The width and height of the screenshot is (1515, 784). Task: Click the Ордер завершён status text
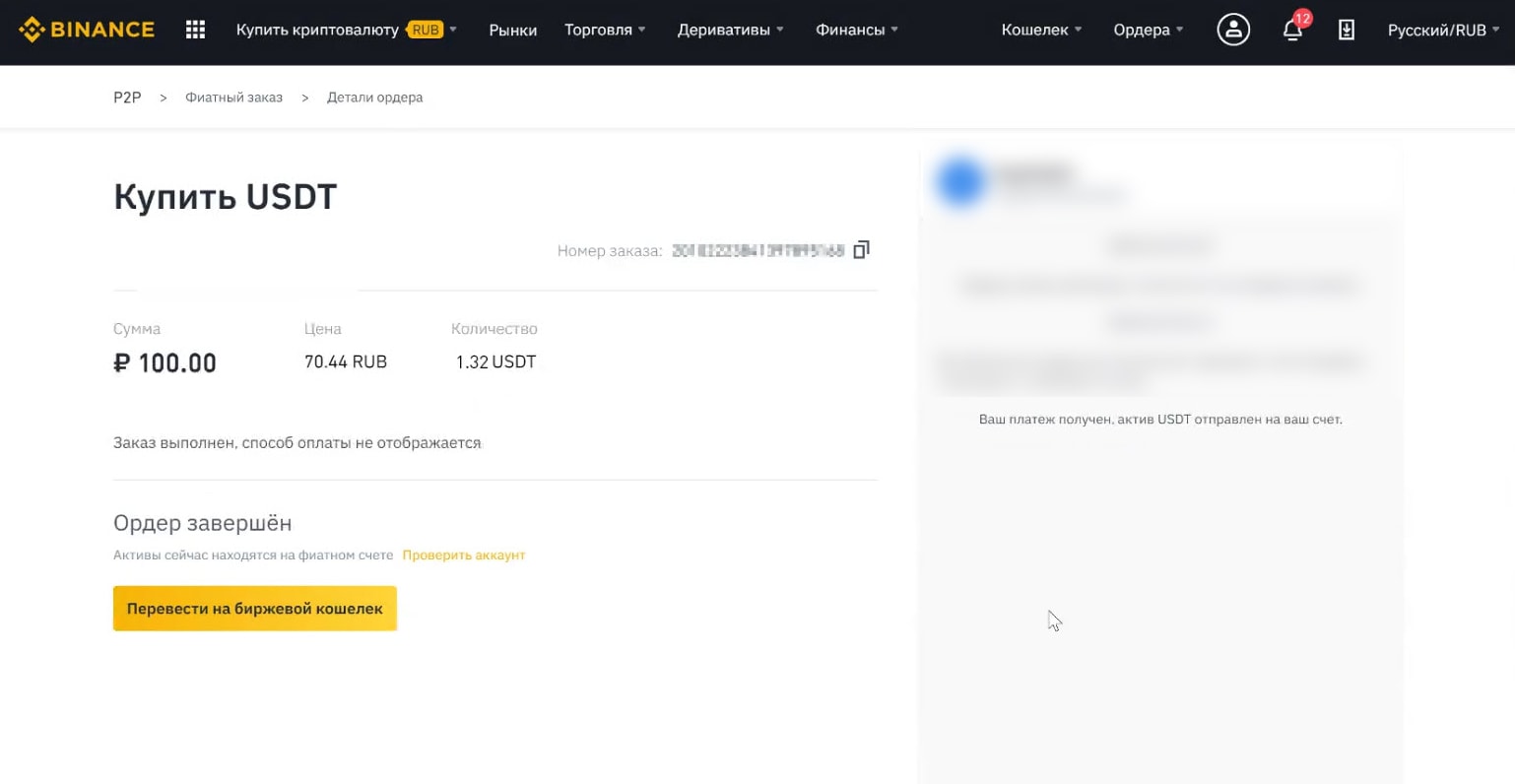click(x=202, y=523)
